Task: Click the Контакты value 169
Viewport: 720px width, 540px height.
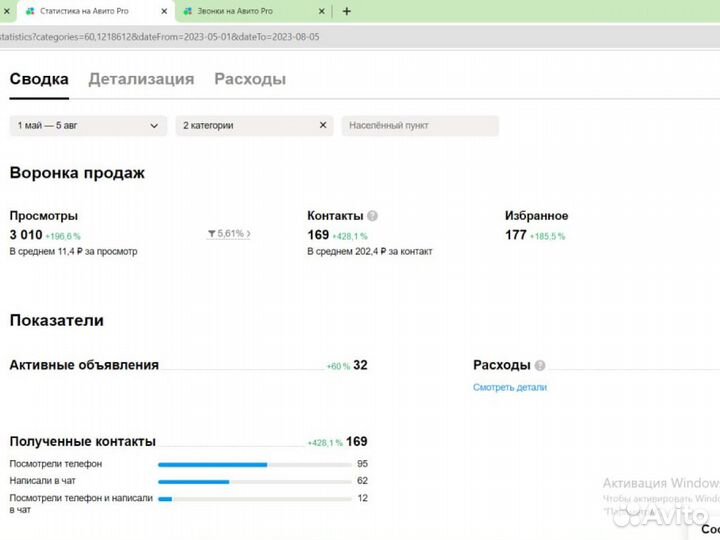Action: click(x=318, y=235)
